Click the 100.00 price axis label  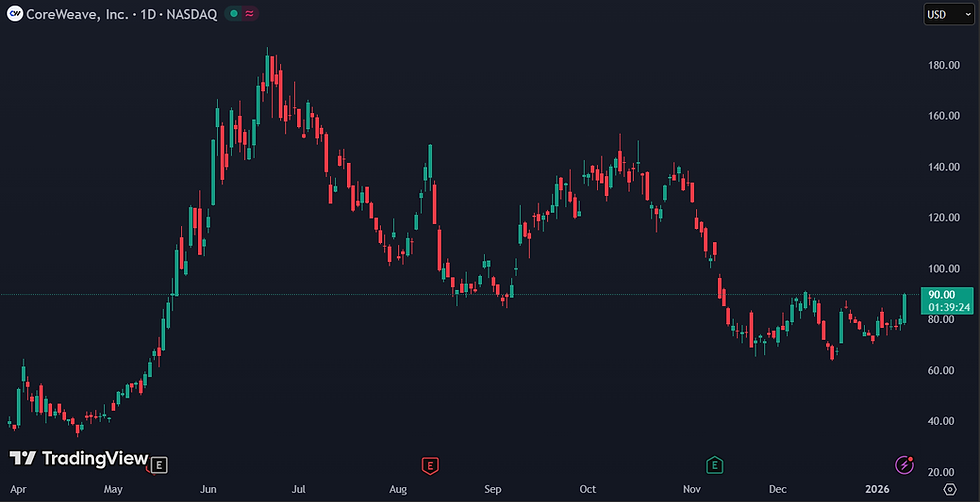coord(944,269)
